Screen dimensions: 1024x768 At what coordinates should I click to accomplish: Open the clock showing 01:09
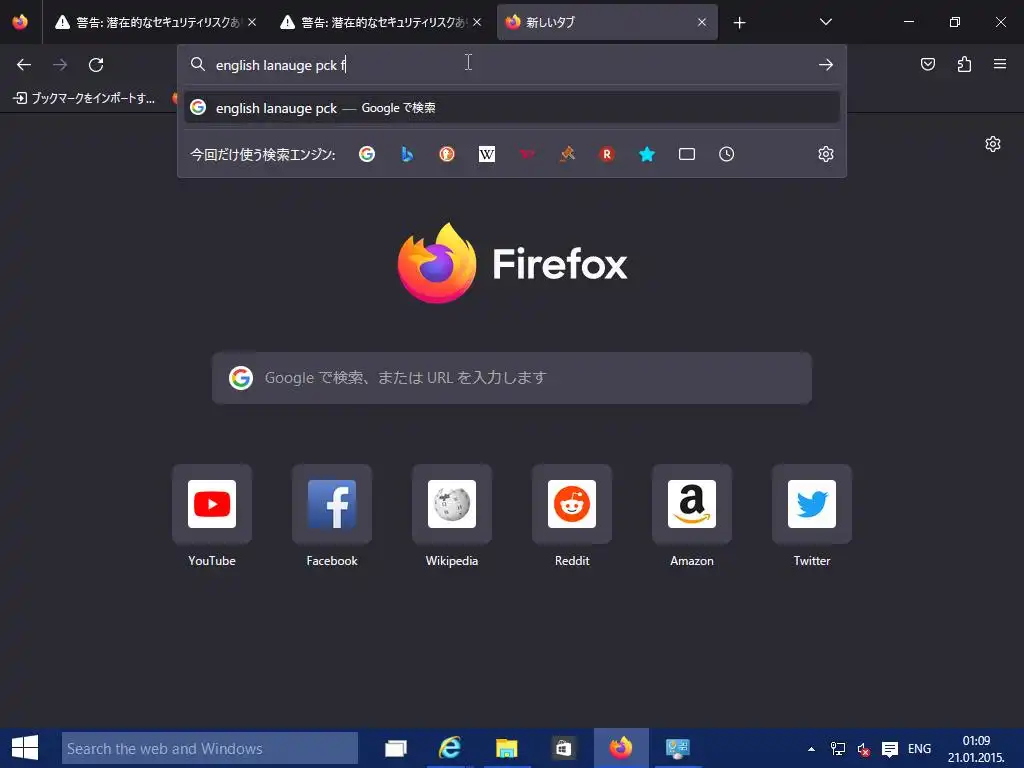[x=976, y=749]
